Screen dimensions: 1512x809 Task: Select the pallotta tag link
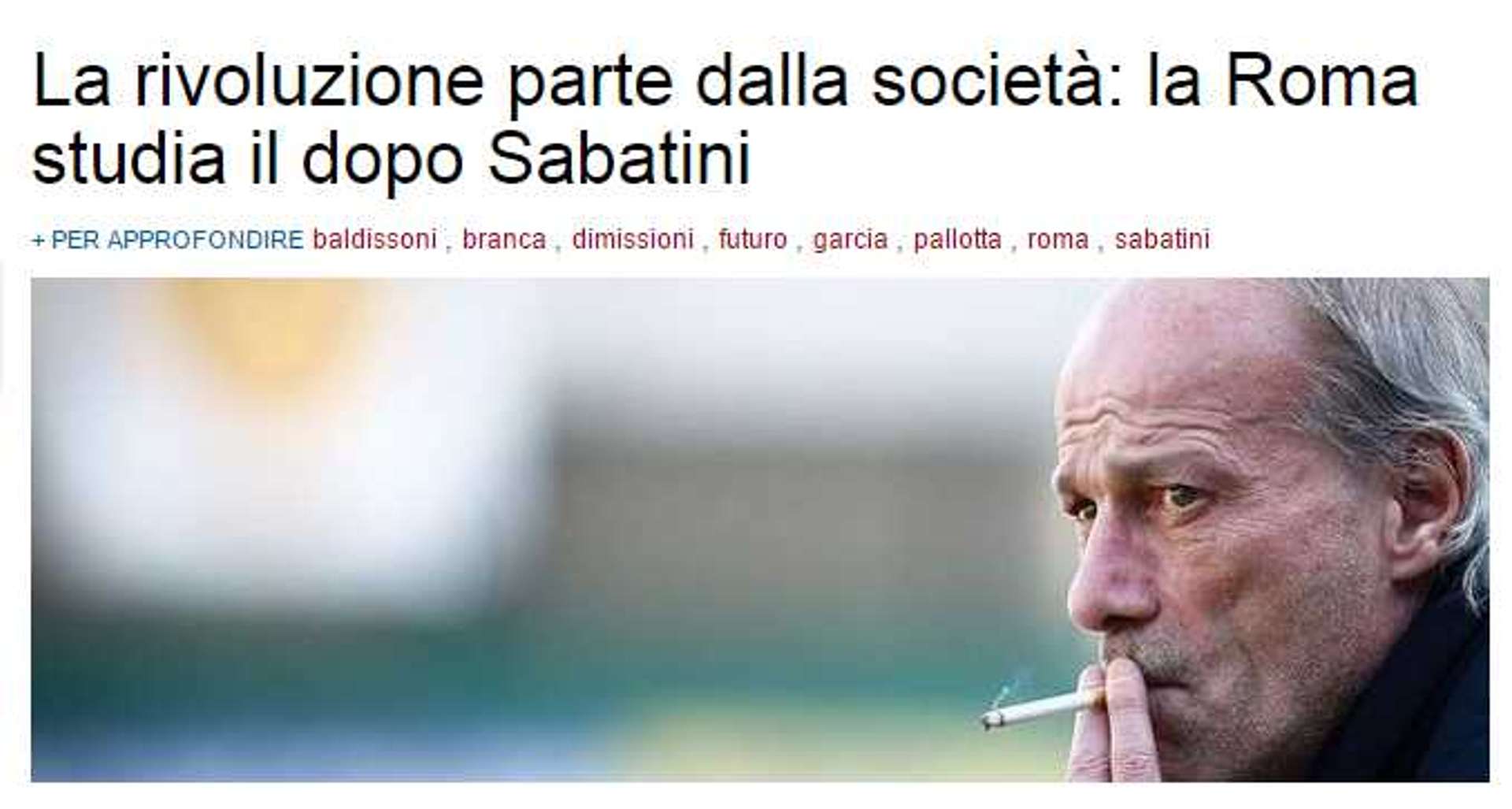[x=958, y=239]
